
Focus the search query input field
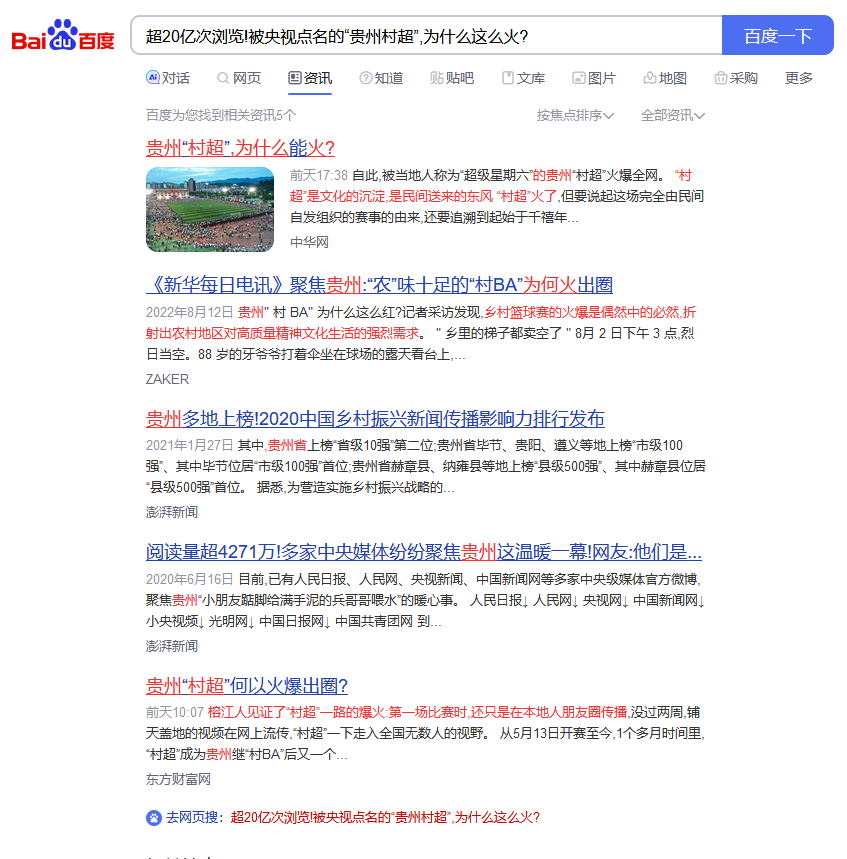426,36
